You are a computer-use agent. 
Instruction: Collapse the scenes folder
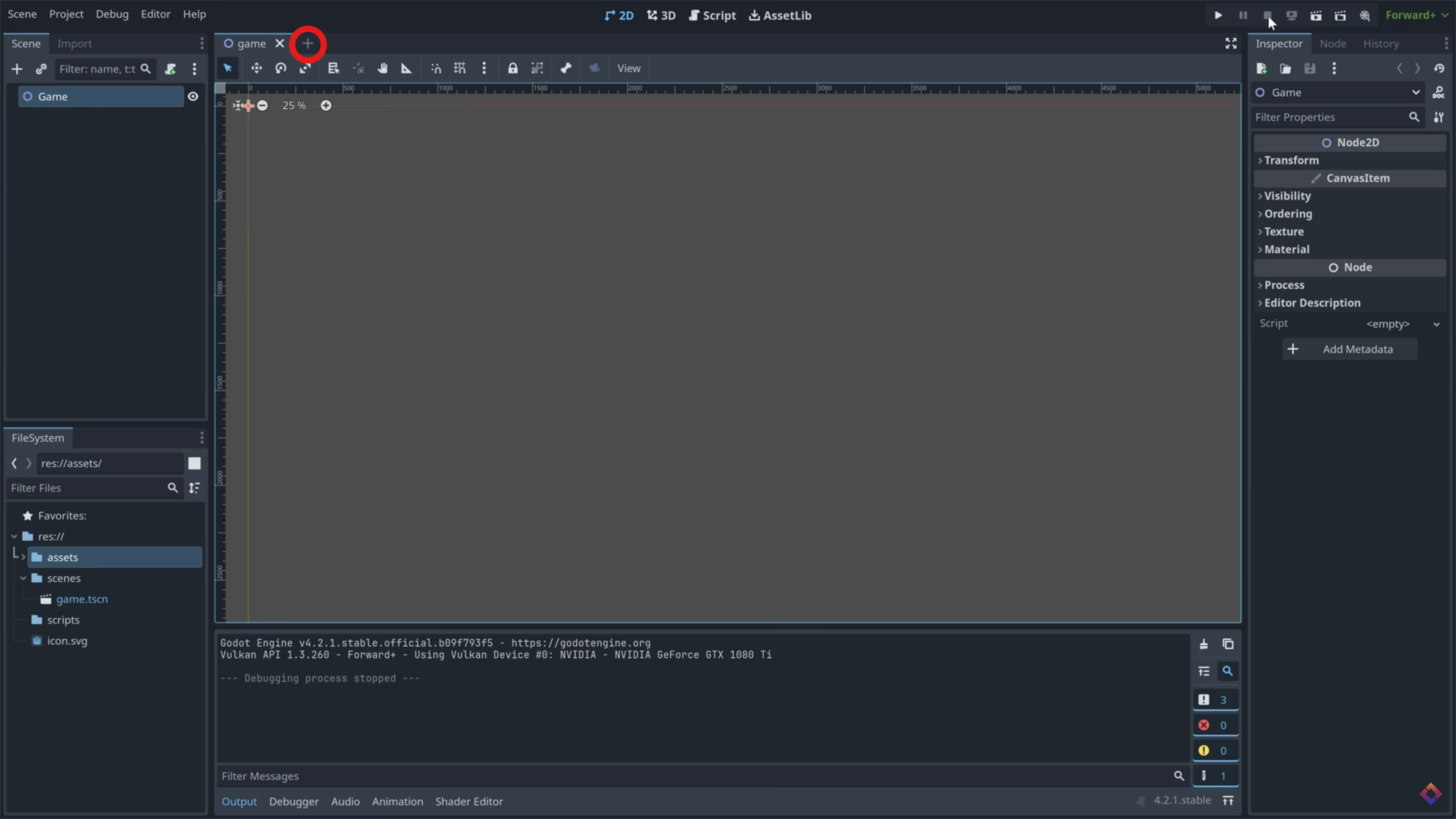(23, 578)
